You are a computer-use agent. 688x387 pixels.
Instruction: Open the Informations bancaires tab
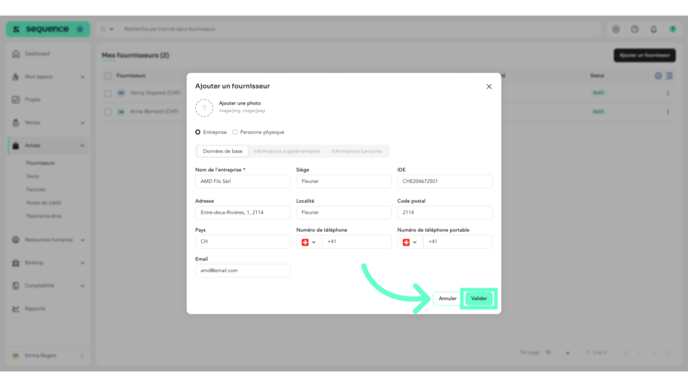coord(357,151)
